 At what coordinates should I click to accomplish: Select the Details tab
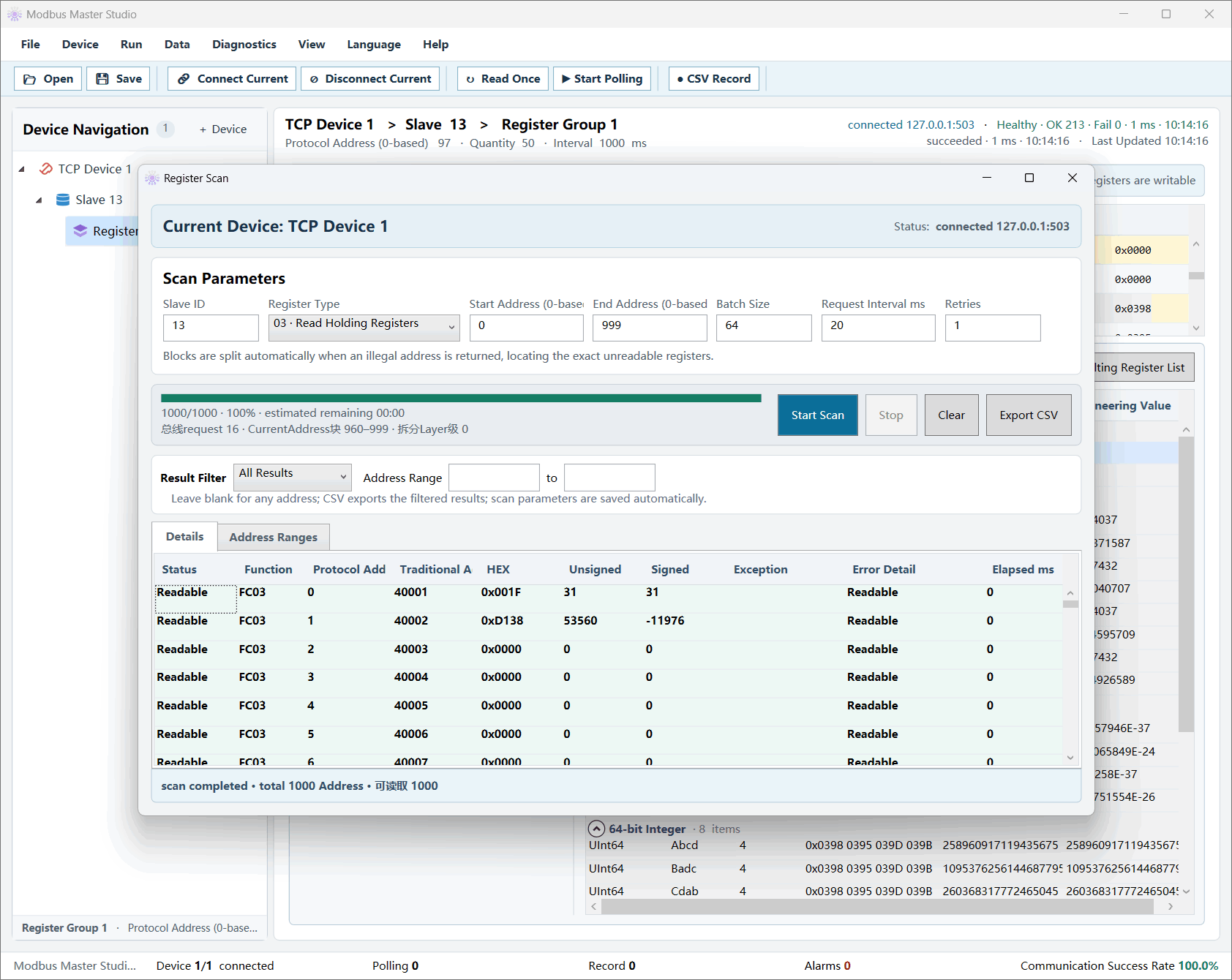pyautogui.click(x=184, y=536)
